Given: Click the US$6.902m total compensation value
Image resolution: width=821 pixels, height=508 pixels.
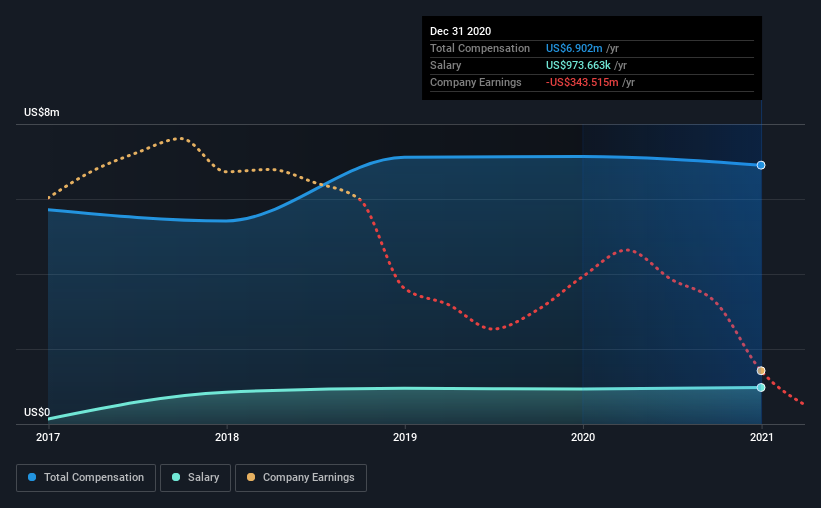Looking at the screenshot, I should 574,49.
